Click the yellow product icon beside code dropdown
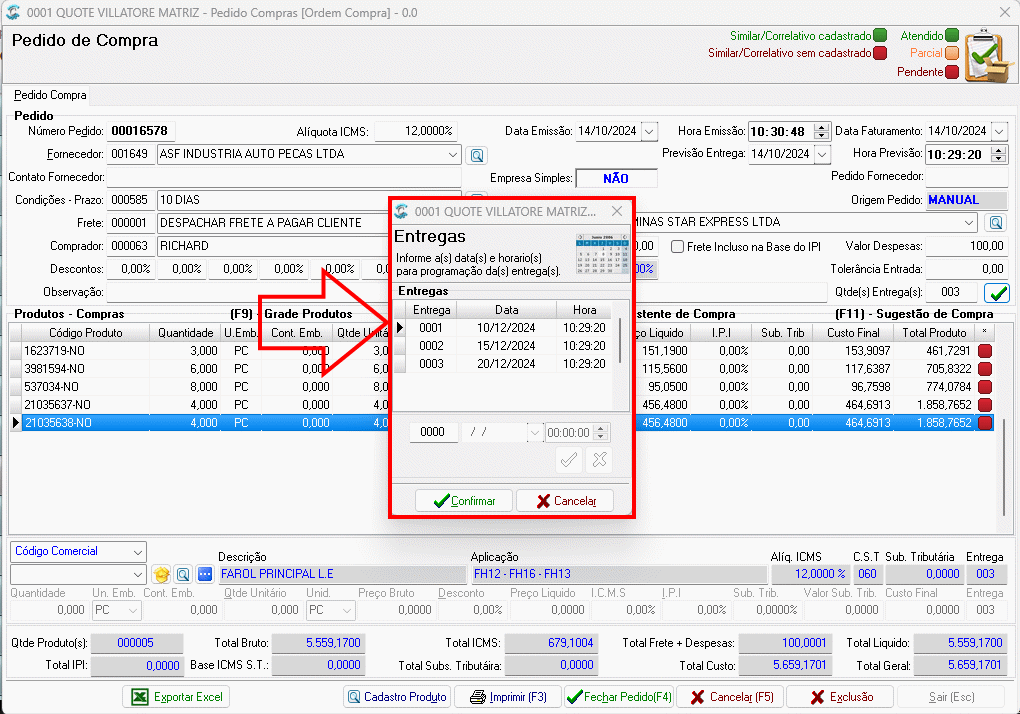Screen dimensions: 1020x714 pos(161,574)
